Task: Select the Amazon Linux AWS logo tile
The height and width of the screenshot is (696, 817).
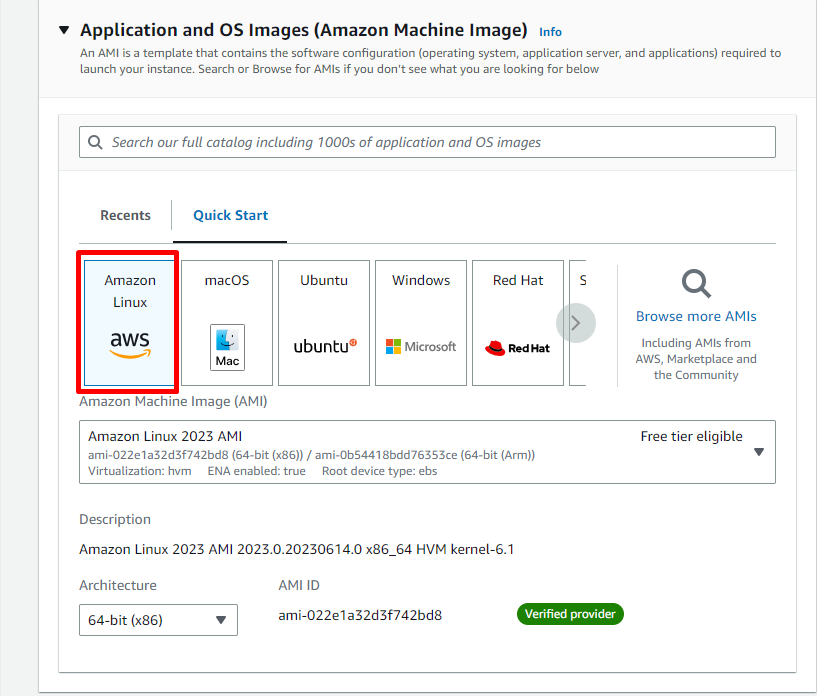Action: click(130, 323)
